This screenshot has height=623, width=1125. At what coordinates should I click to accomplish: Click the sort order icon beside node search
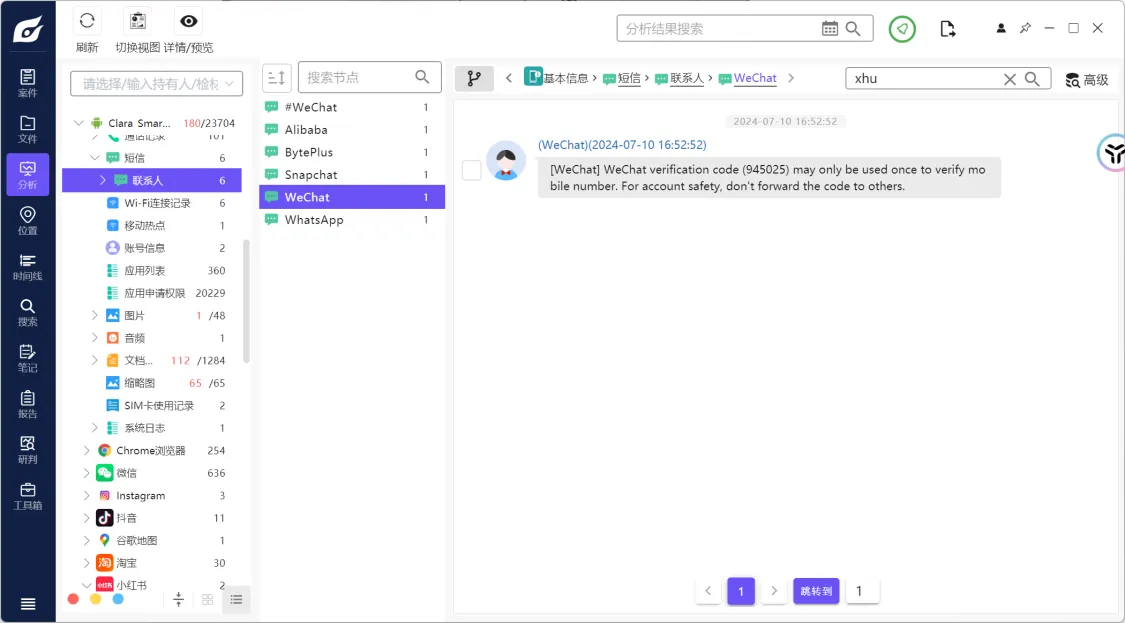point(276,78)
